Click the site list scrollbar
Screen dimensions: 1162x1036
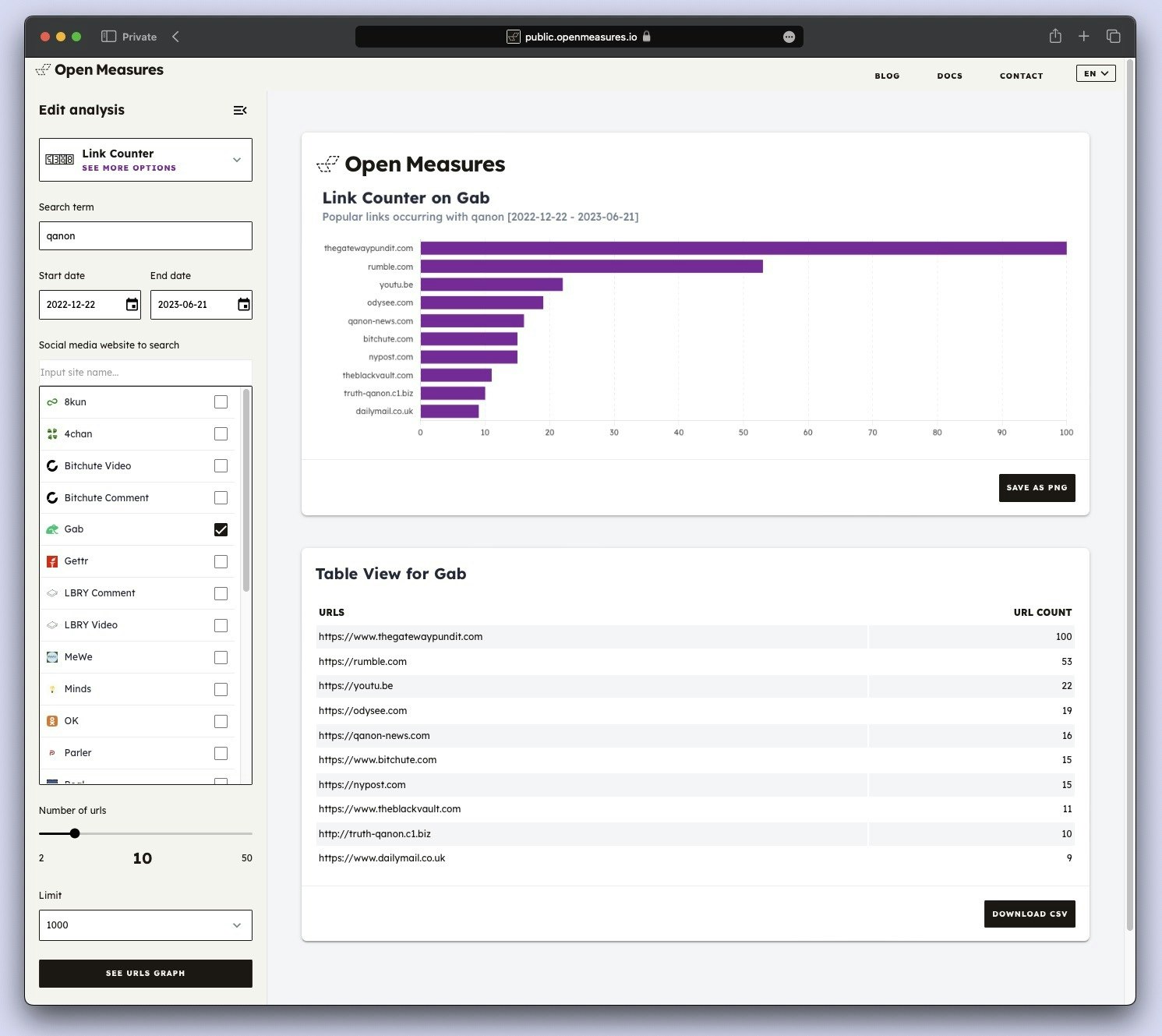click(x=246, y=490)
